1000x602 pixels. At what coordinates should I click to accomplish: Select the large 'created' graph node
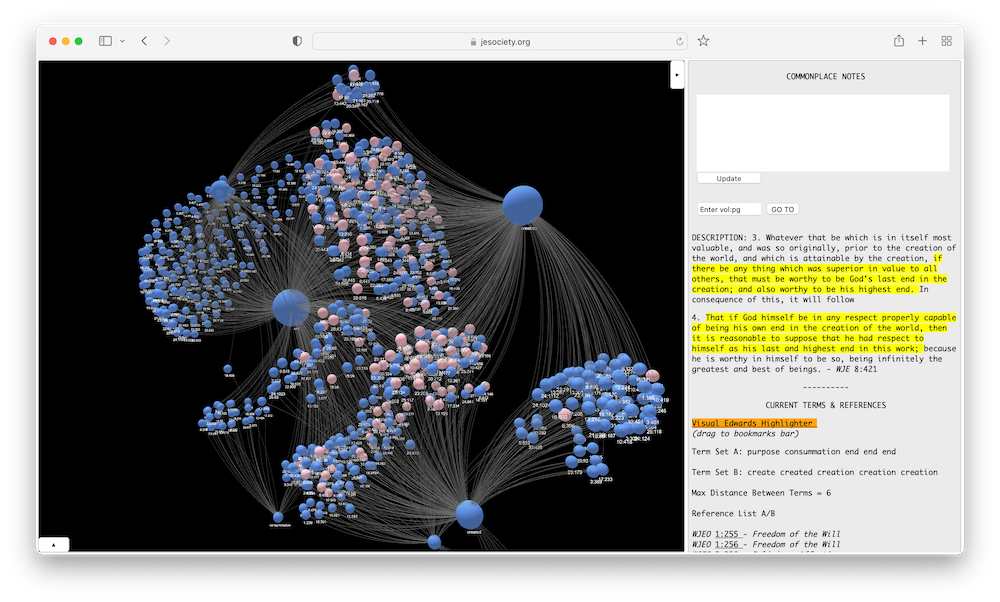pos(469,515)
